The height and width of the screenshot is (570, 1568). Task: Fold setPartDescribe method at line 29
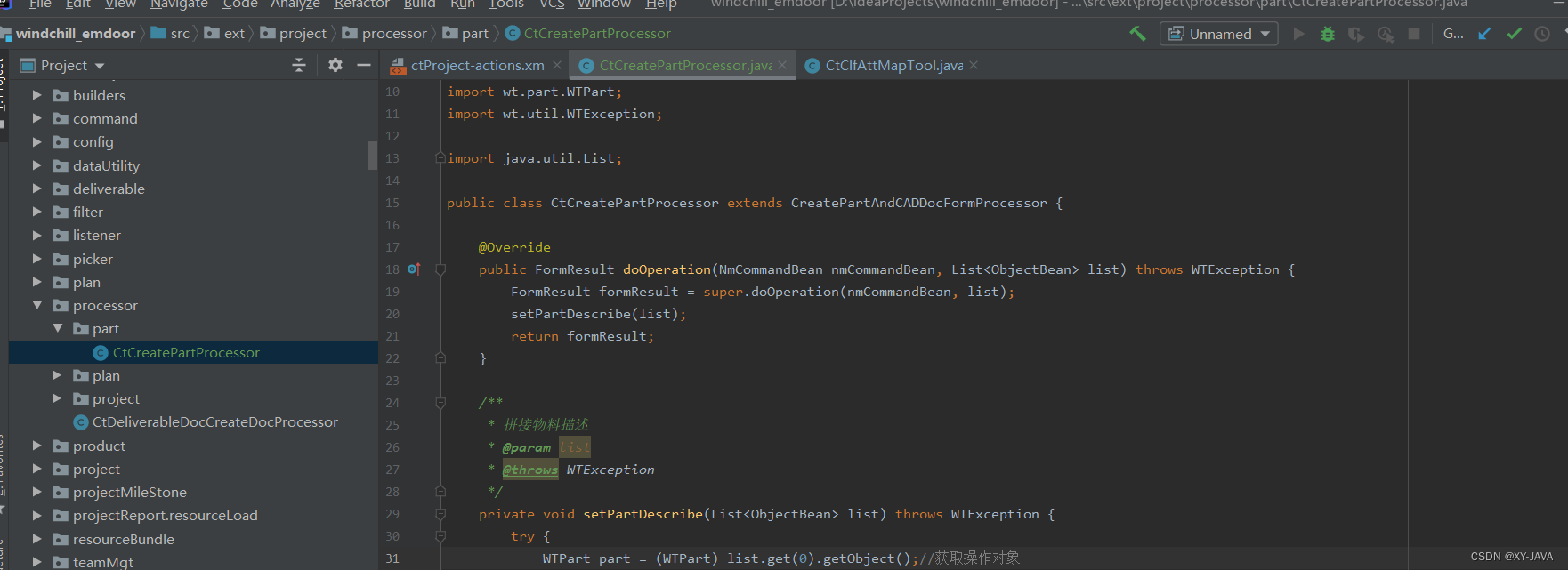440,514
